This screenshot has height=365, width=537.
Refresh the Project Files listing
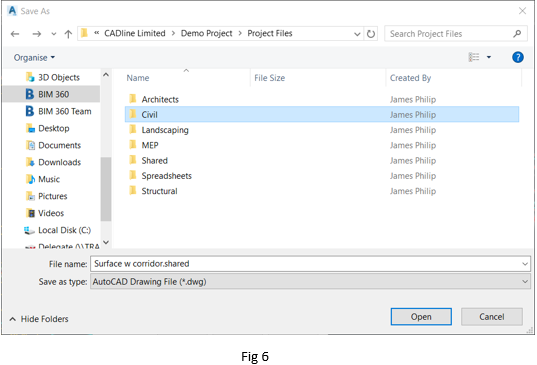click(371, 34)
